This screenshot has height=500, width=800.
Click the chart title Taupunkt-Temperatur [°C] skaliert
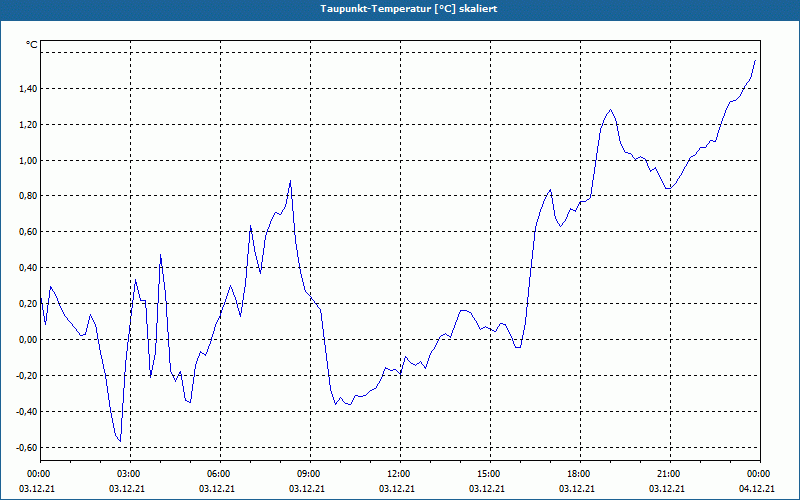(409, 9)
